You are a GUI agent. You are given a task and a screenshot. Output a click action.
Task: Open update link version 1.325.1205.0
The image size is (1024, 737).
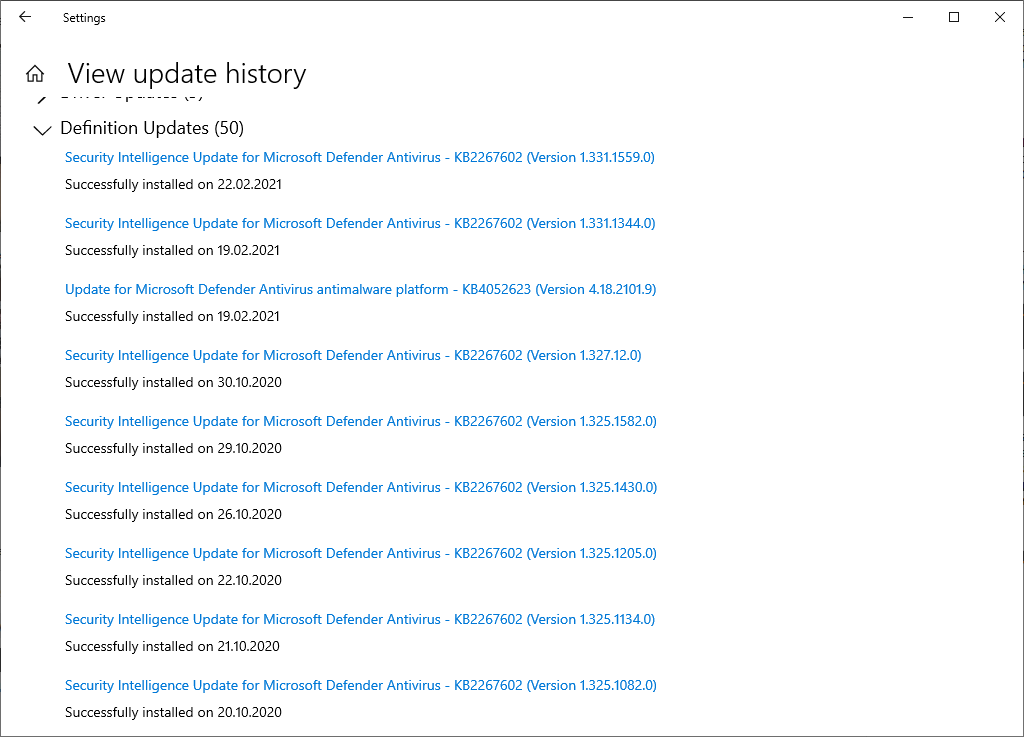click(360, 553)
